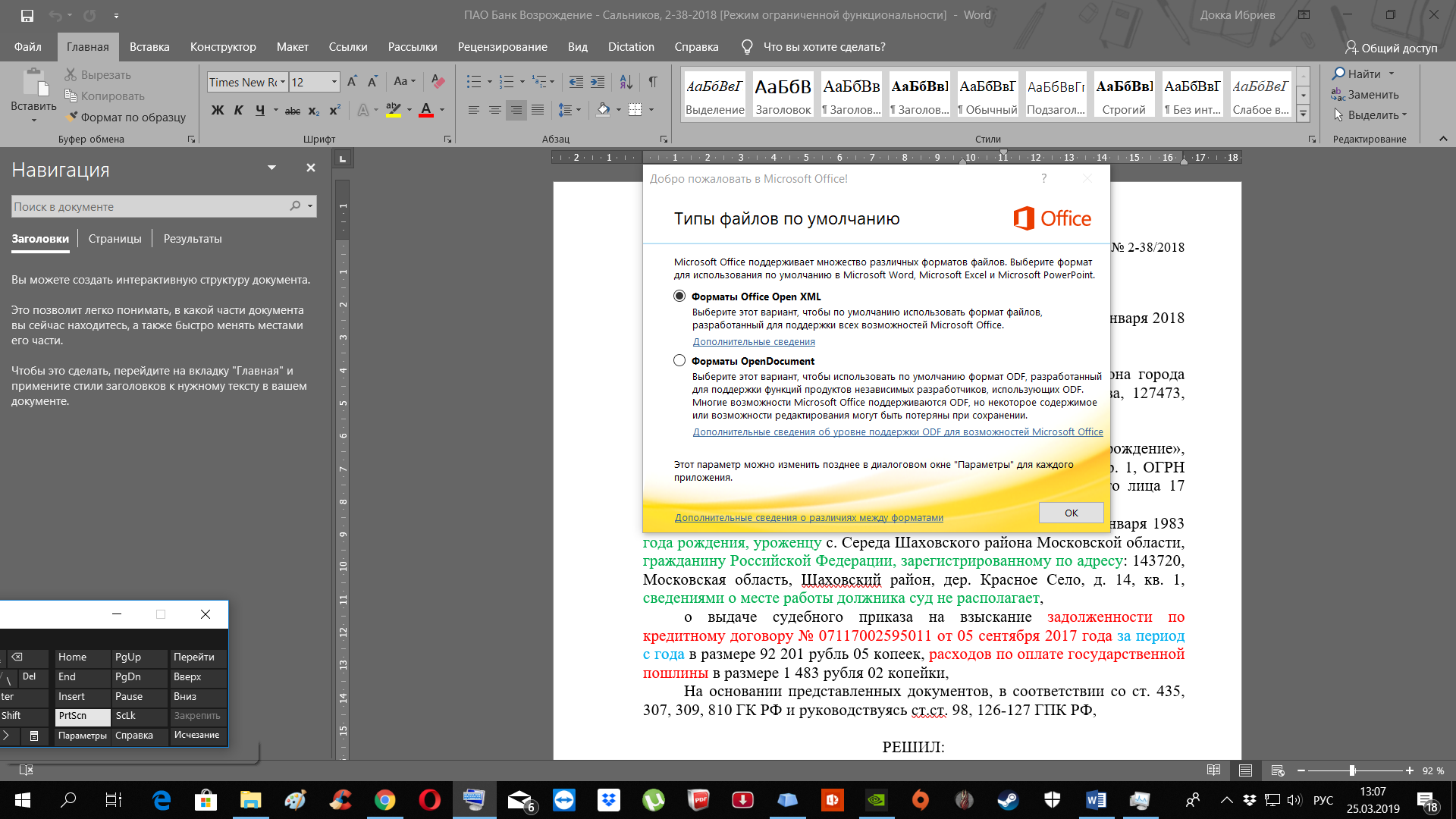Image resolution: width=1456 pixels, height=819 pixels.
Task: Open Windows Start menu
Action: (23, 800)
